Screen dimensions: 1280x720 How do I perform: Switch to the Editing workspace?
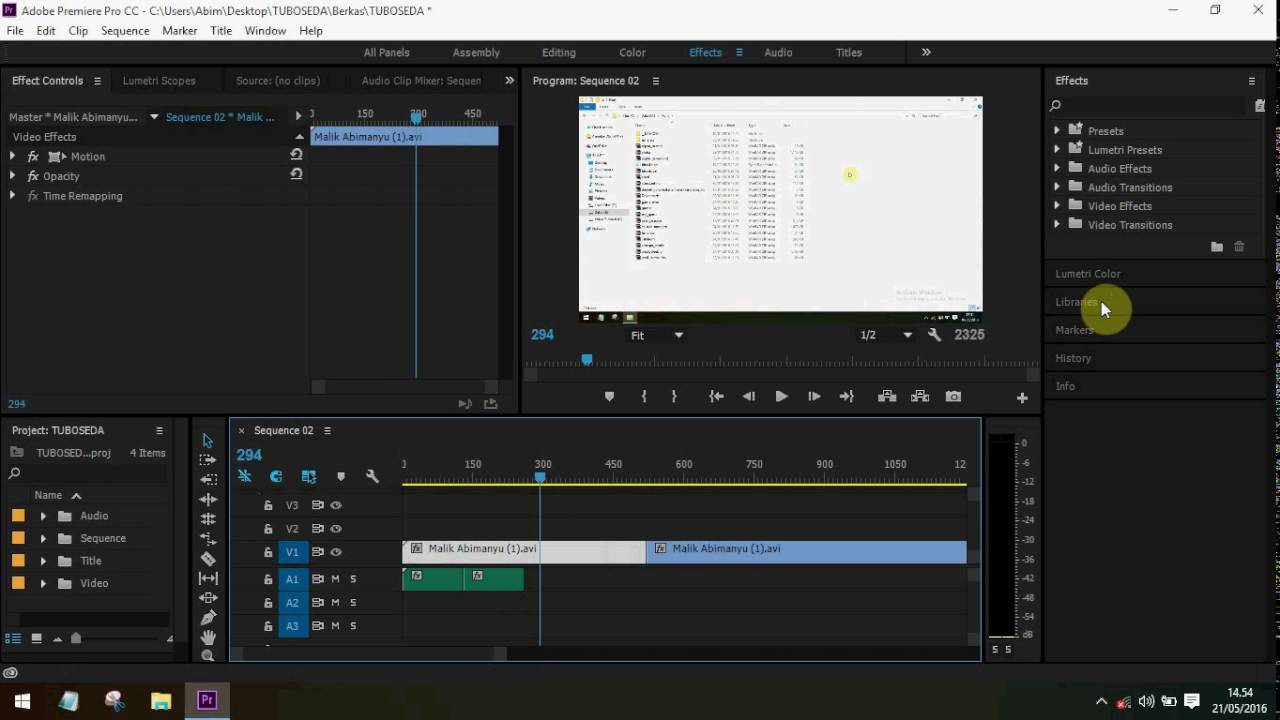(559, 53)
